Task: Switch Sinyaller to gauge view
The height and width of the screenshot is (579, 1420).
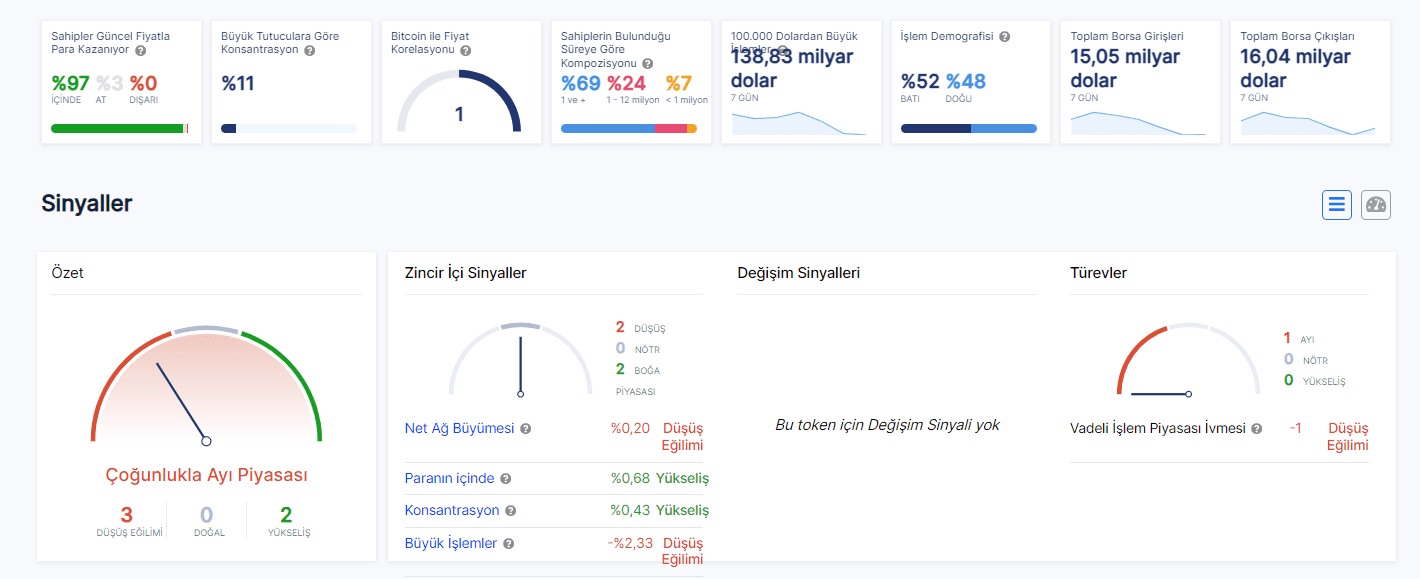Action: click(1376, 205)
